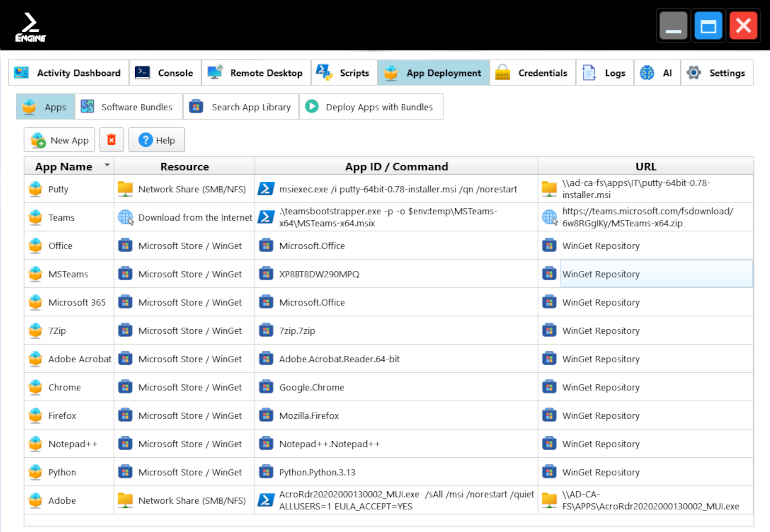
Task: Open the Logs tab
Action: click(604, 73)
